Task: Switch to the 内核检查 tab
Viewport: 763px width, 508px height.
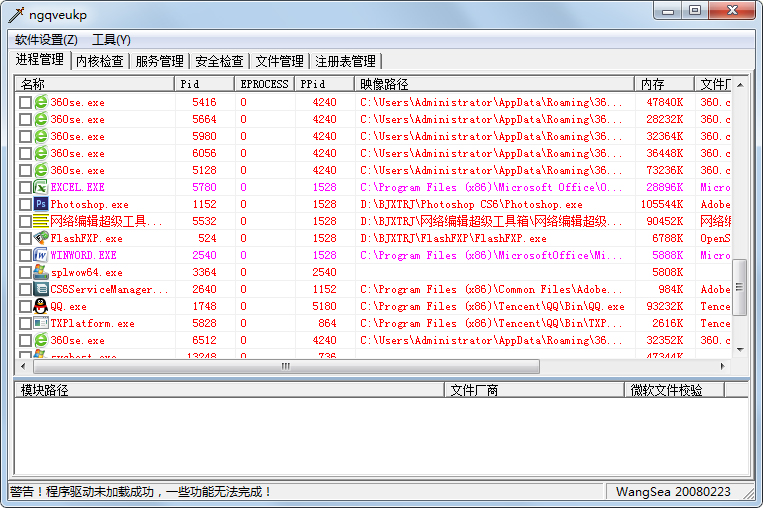Action: pos(100,61)
